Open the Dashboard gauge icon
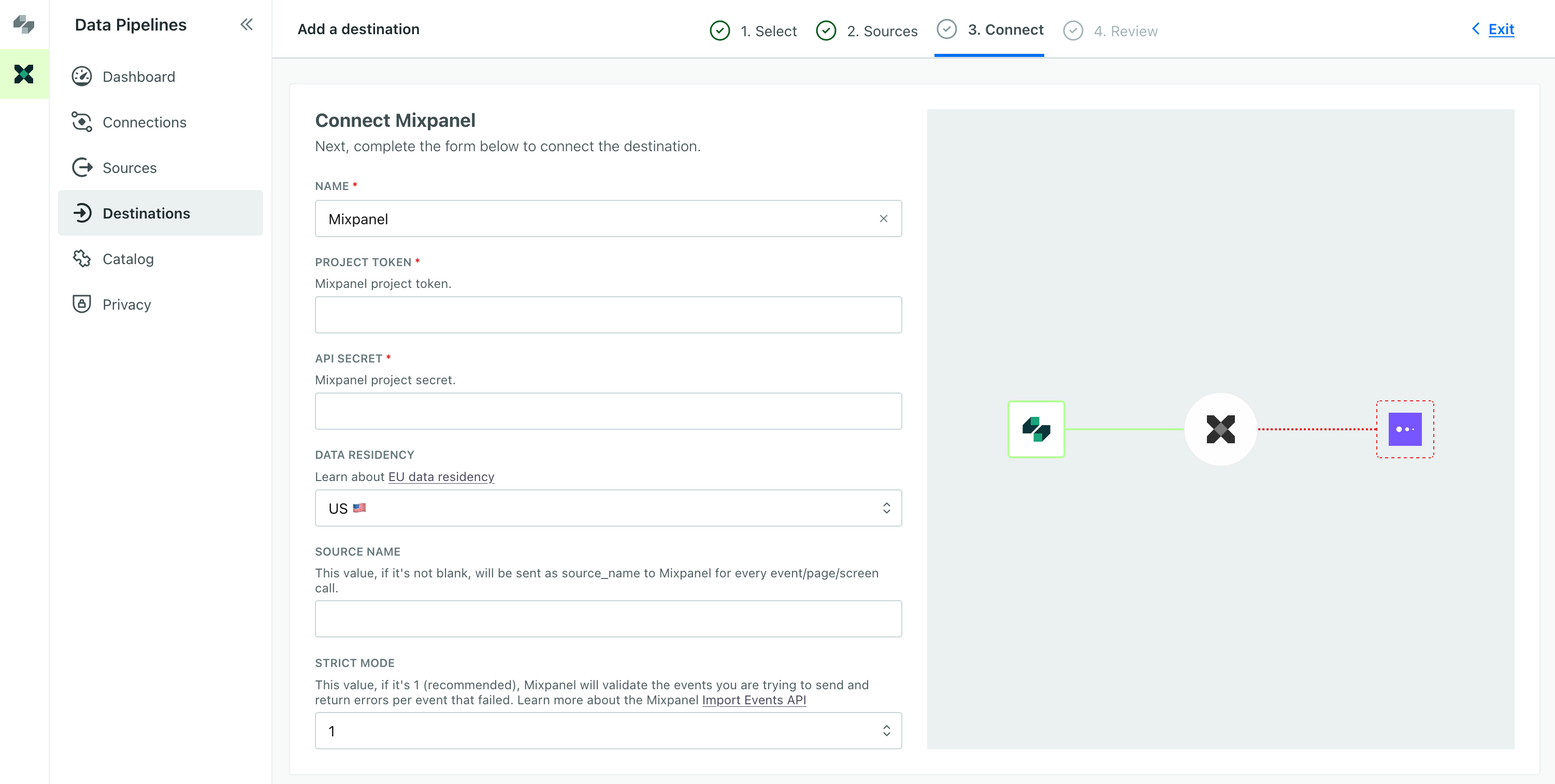This screenshot has width=1555, height=784. (81, 77)
